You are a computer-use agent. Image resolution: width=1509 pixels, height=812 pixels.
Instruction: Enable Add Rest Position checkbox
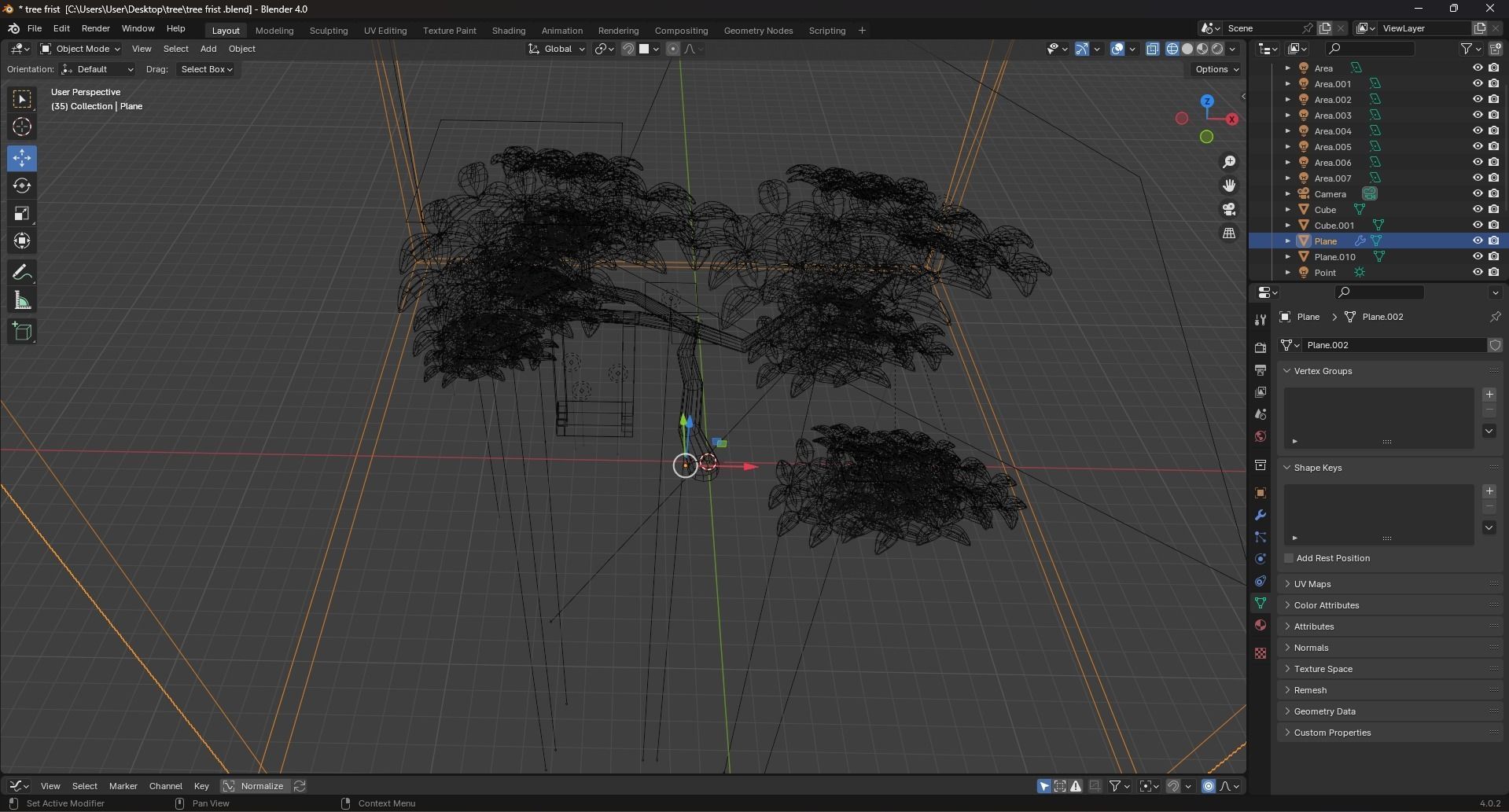click(1289, 558)
